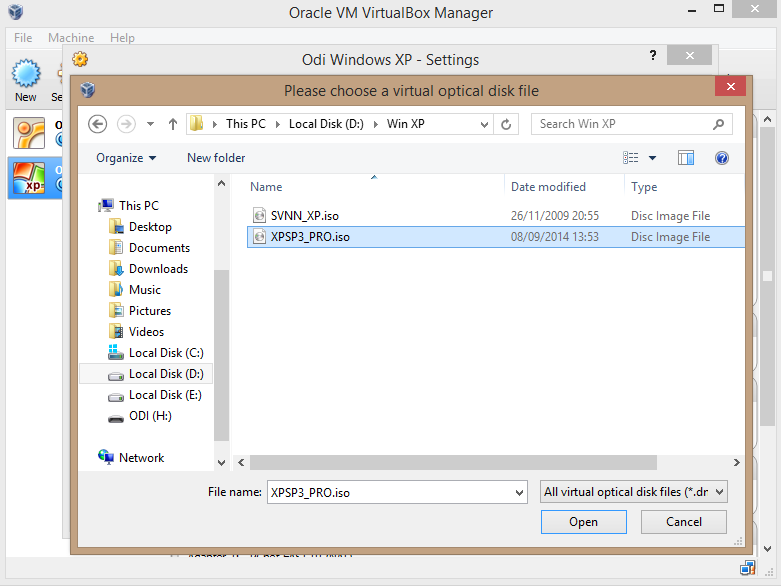Create a New folder

coord(216,158)
